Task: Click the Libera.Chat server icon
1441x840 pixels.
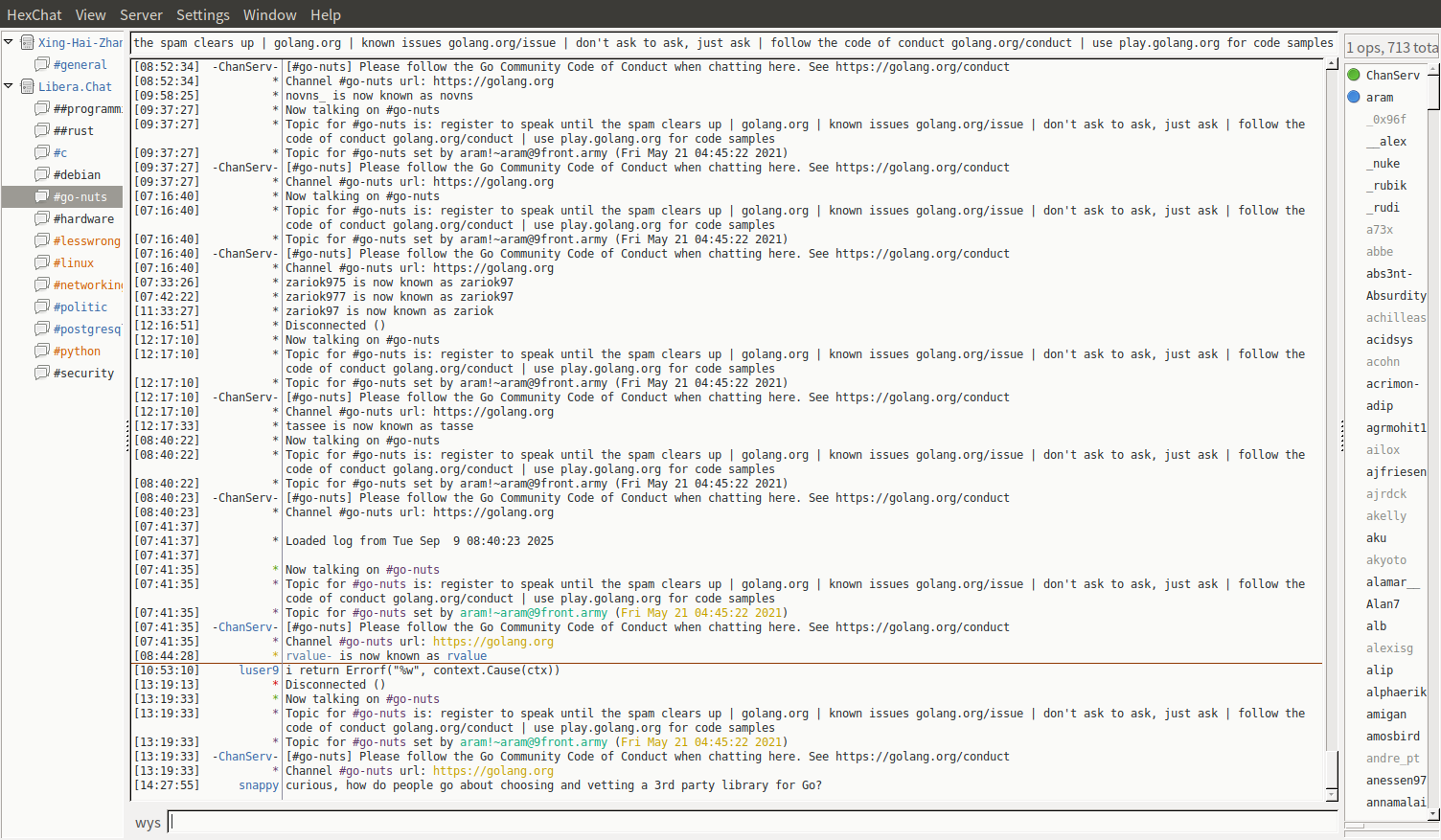Action: 28,86
